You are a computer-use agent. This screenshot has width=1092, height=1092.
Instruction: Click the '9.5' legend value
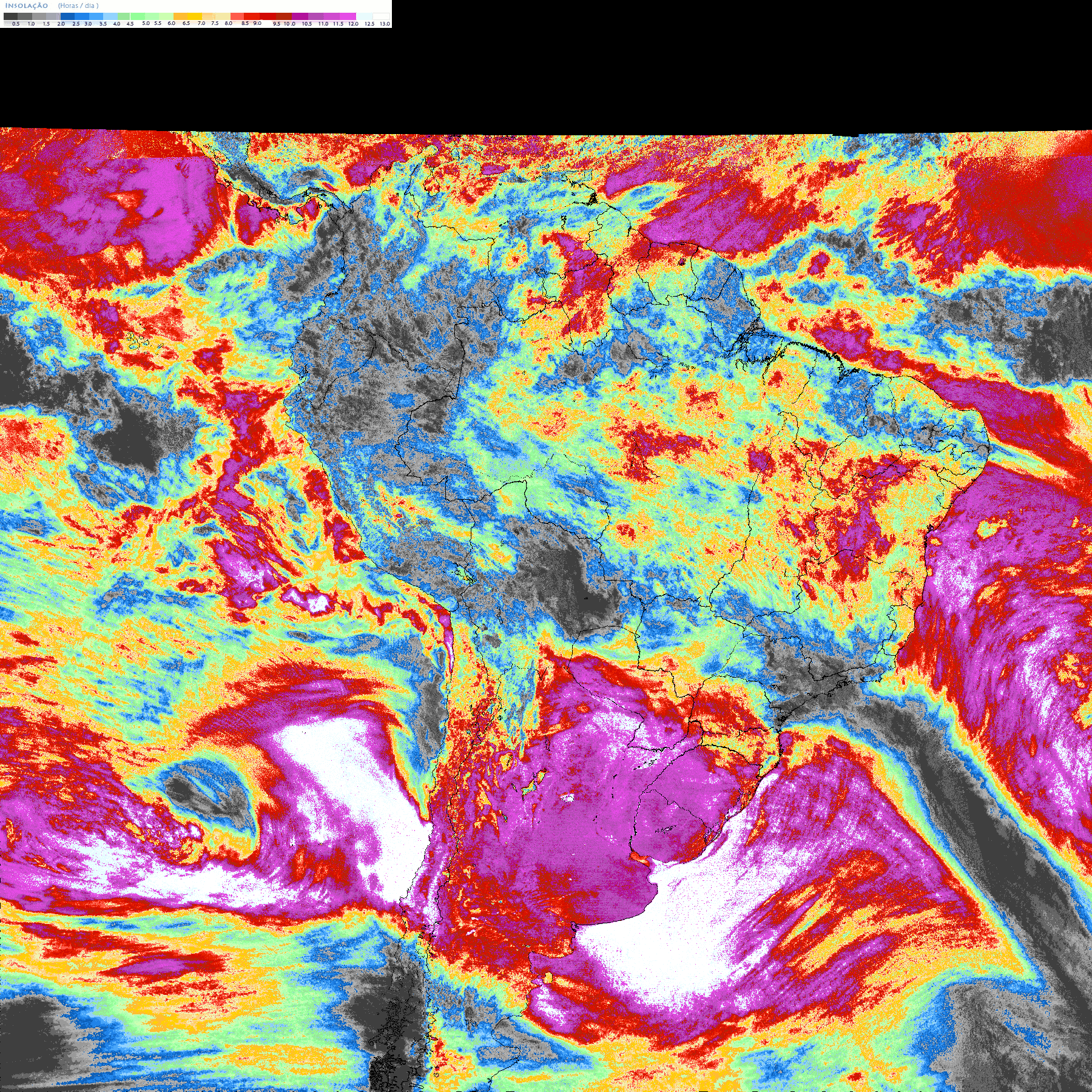pyautogui.click(x=277, y=24)
